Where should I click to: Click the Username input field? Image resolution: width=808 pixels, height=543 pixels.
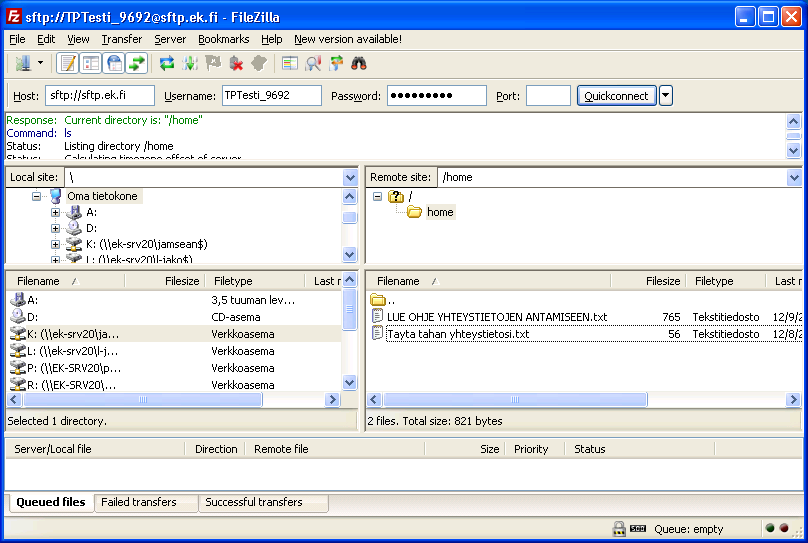tap(272, 96)
